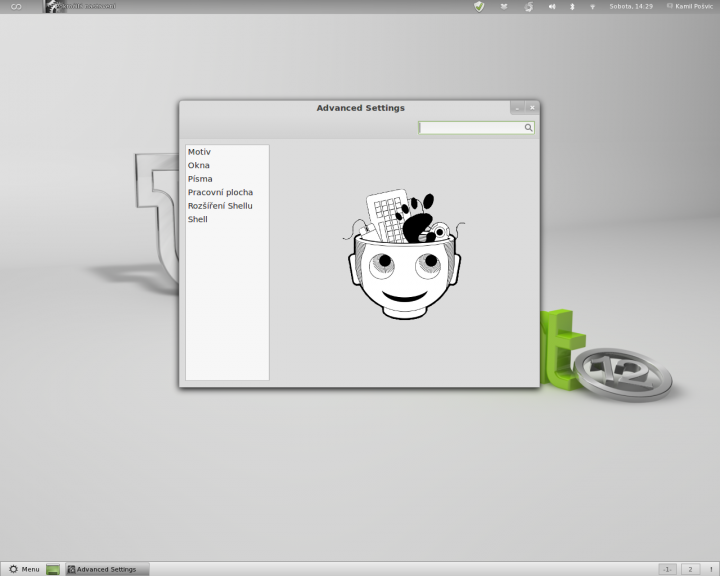Screen dimensions: 720x576
Task: Open the active application menu in top panel
Action: tap(80, 6)
